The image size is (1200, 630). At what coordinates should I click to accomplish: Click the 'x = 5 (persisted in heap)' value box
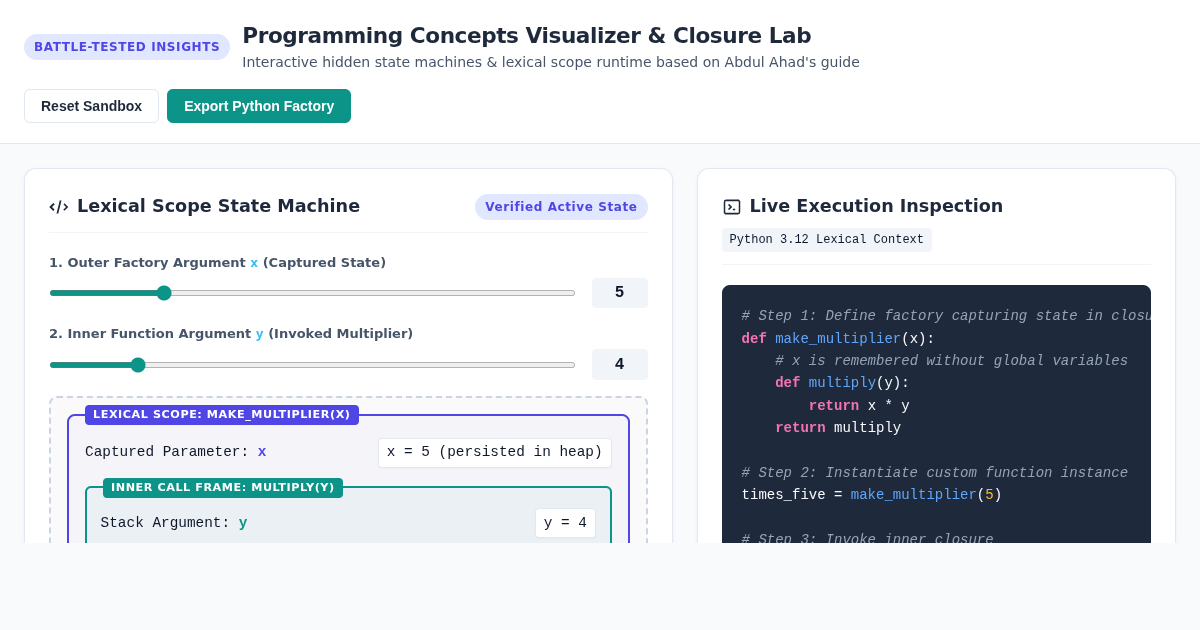(x=495, y=452)
